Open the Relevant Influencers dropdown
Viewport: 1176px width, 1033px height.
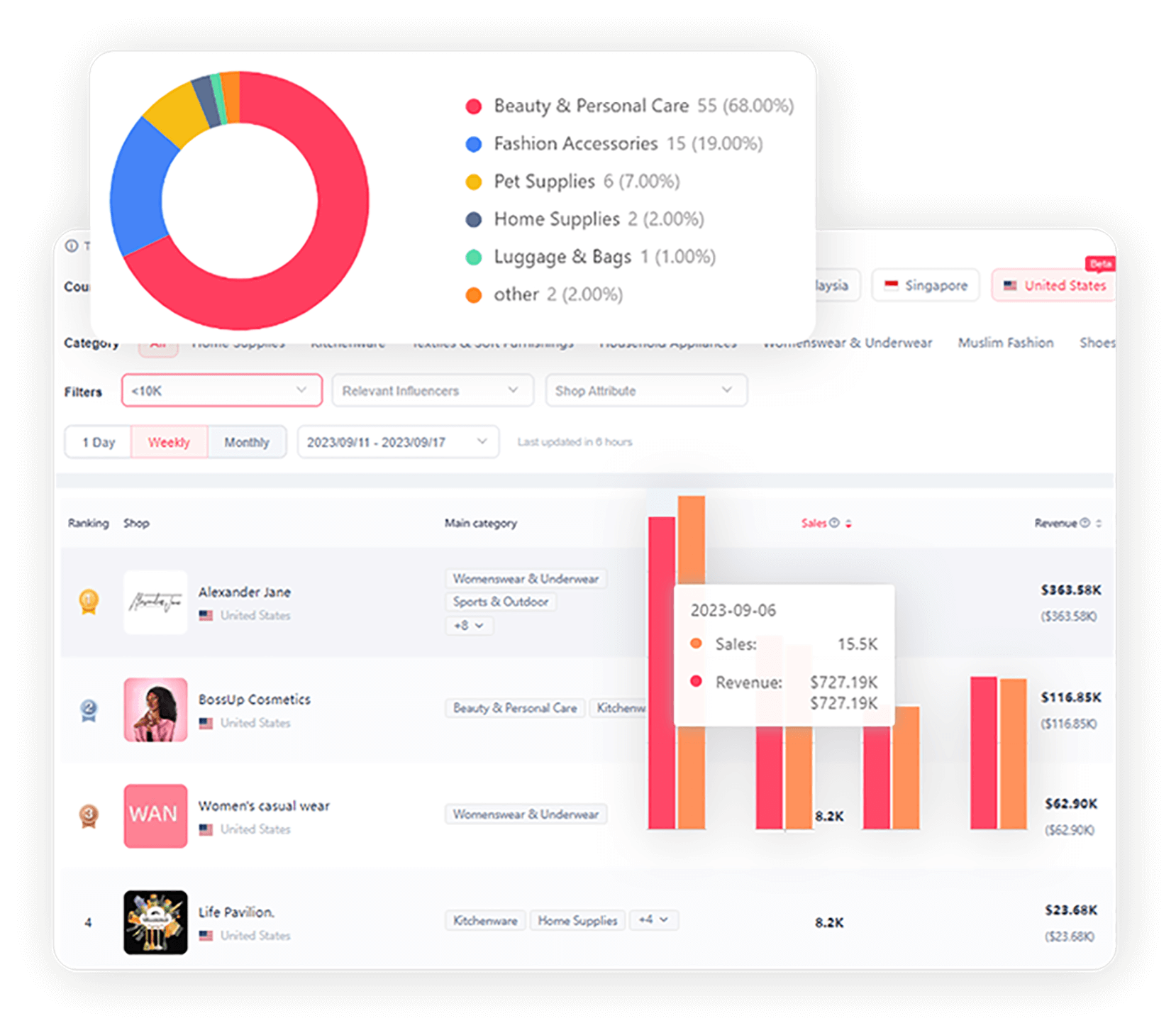(x=433, y=390)
